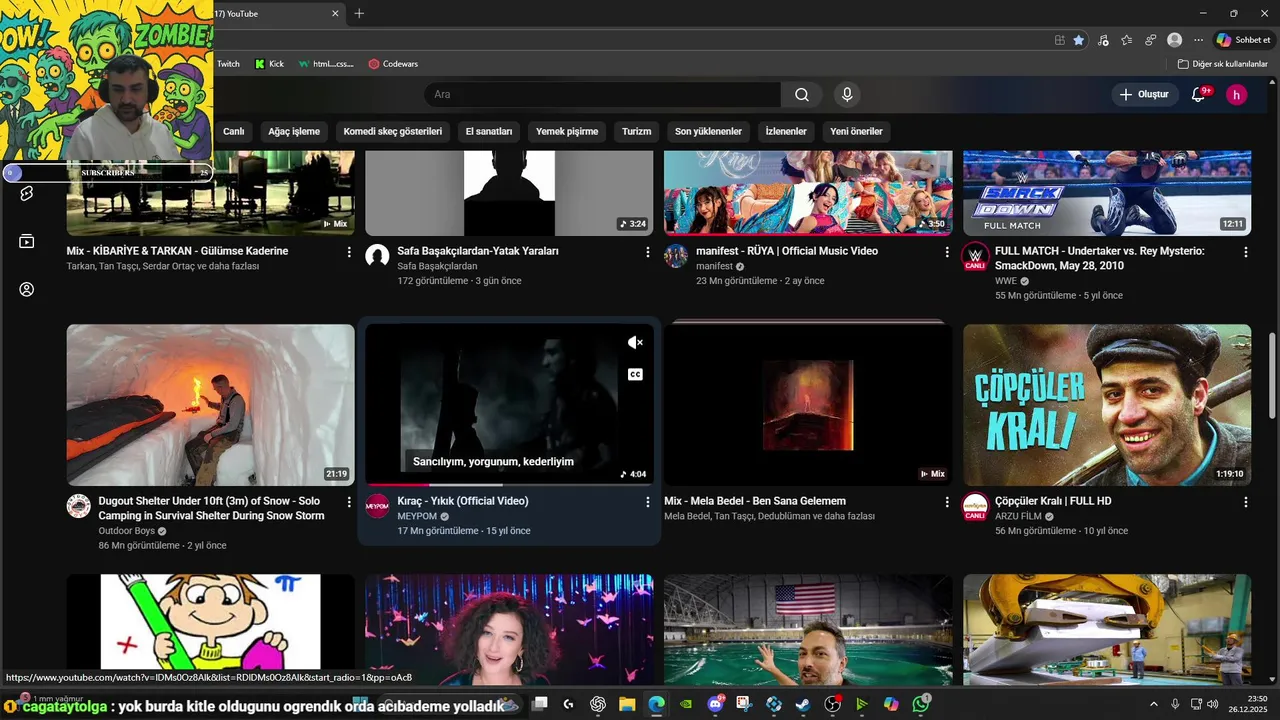Screen dimensions: 1280x720
Task: Select the Son yüklenenler chip
Action: point(708,131)
